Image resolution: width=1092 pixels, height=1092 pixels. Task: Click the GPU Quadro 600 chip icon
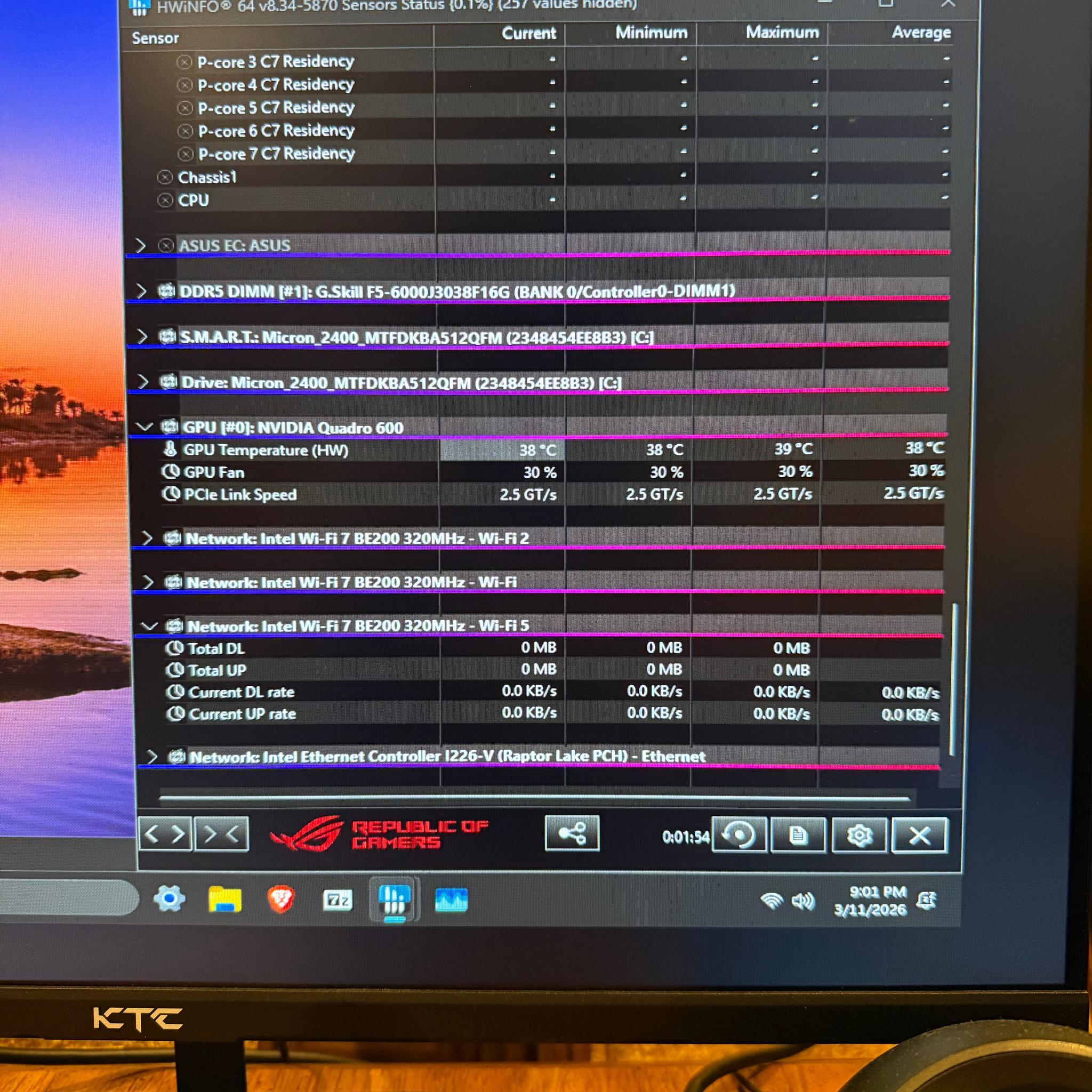(x=170, y=427)
